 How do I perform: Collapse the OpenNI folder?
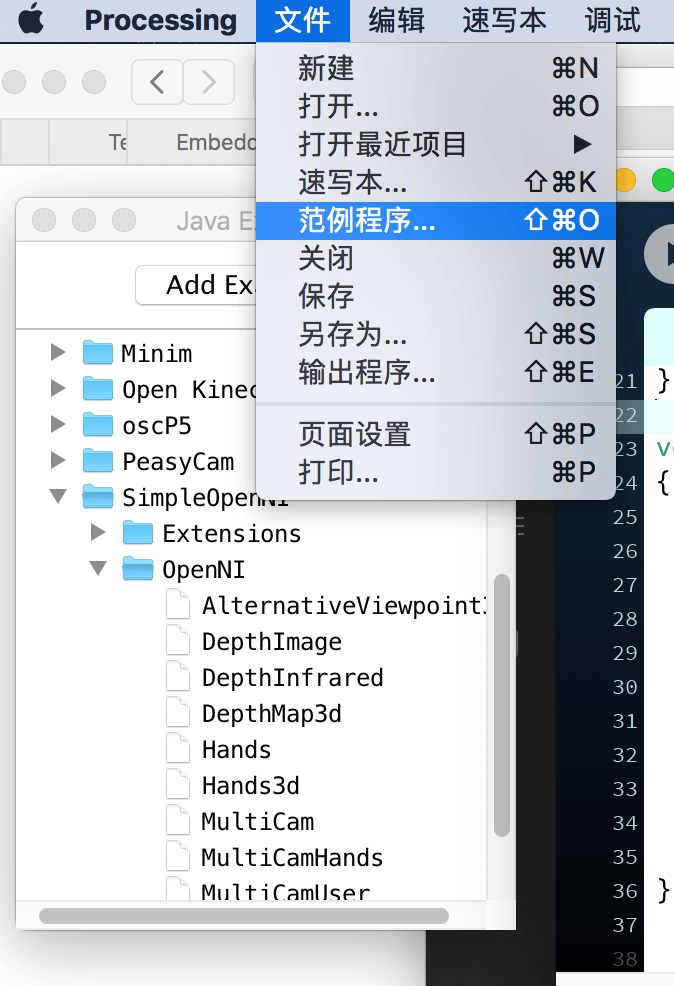[98, 568]
